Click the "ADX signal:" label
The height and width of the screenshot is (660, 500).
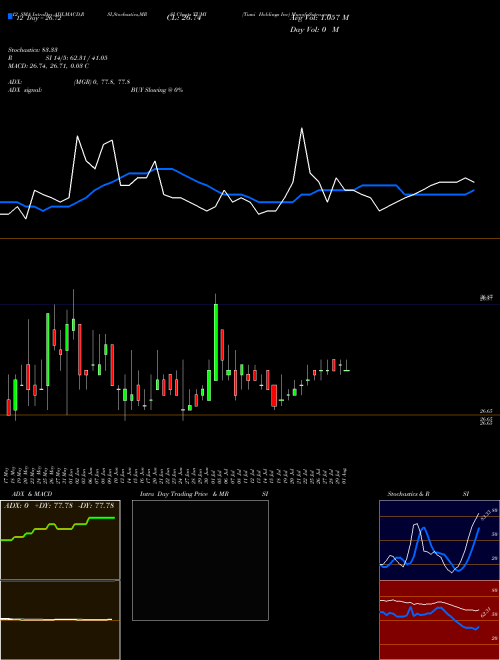[25, 90]
